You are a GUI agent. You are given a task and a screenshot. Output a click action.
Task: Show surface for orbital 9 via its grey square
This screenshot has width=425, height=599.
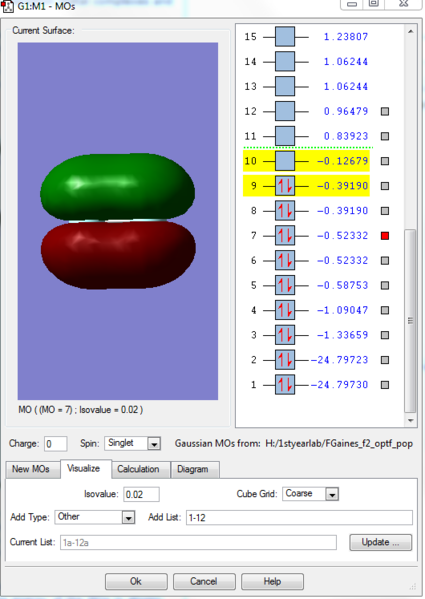pos(385,186)
